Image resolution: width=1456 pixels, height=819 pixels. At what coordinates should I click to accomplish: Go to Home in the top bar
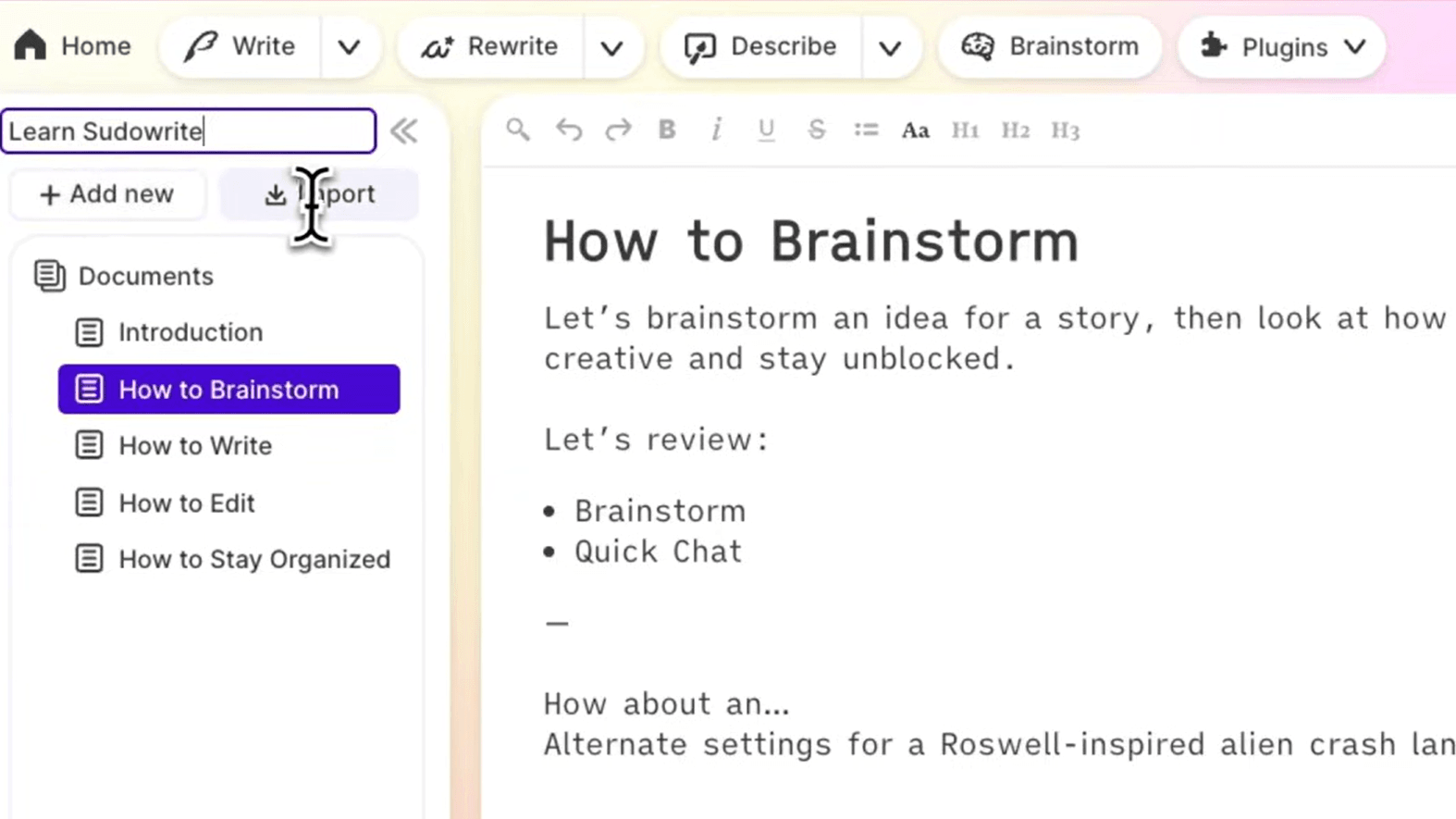tap(72, 46)
